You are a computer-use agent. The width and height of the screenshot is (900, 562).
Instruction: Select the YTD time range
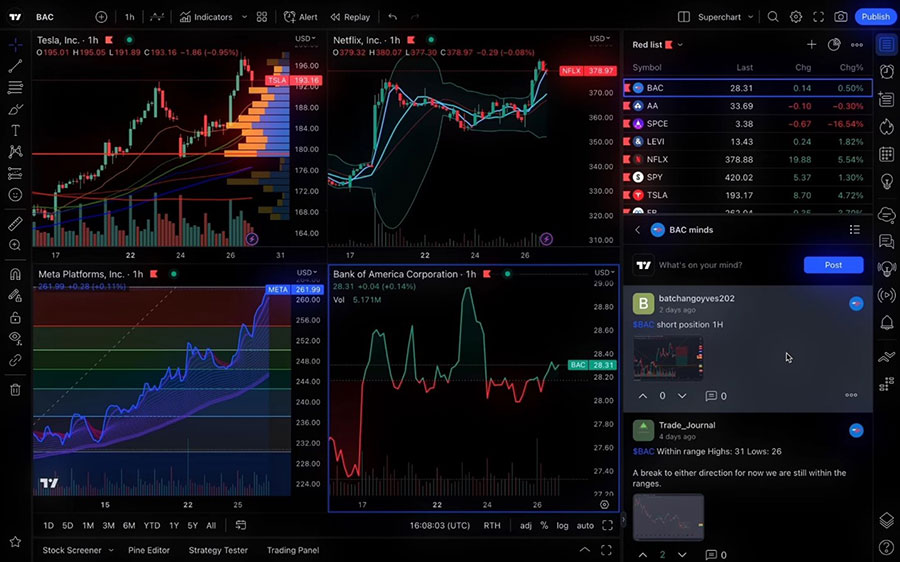[x=152, y=525]
